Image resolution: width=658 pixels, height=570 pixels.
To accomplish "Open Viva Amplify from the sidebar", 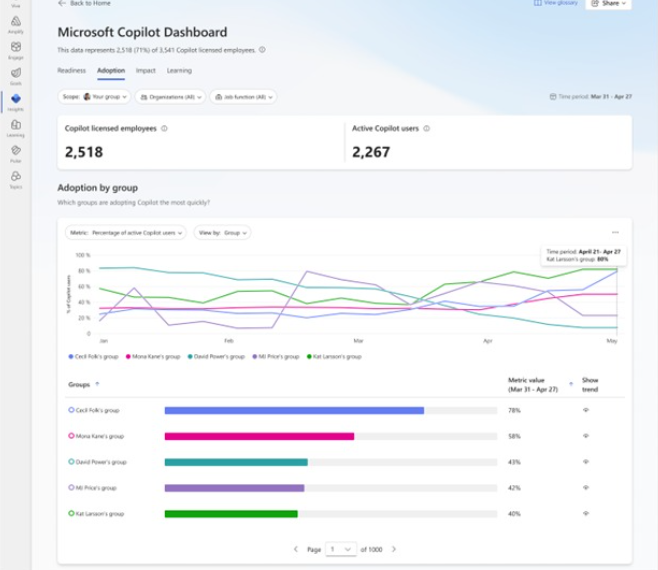I will coord(16,24).
